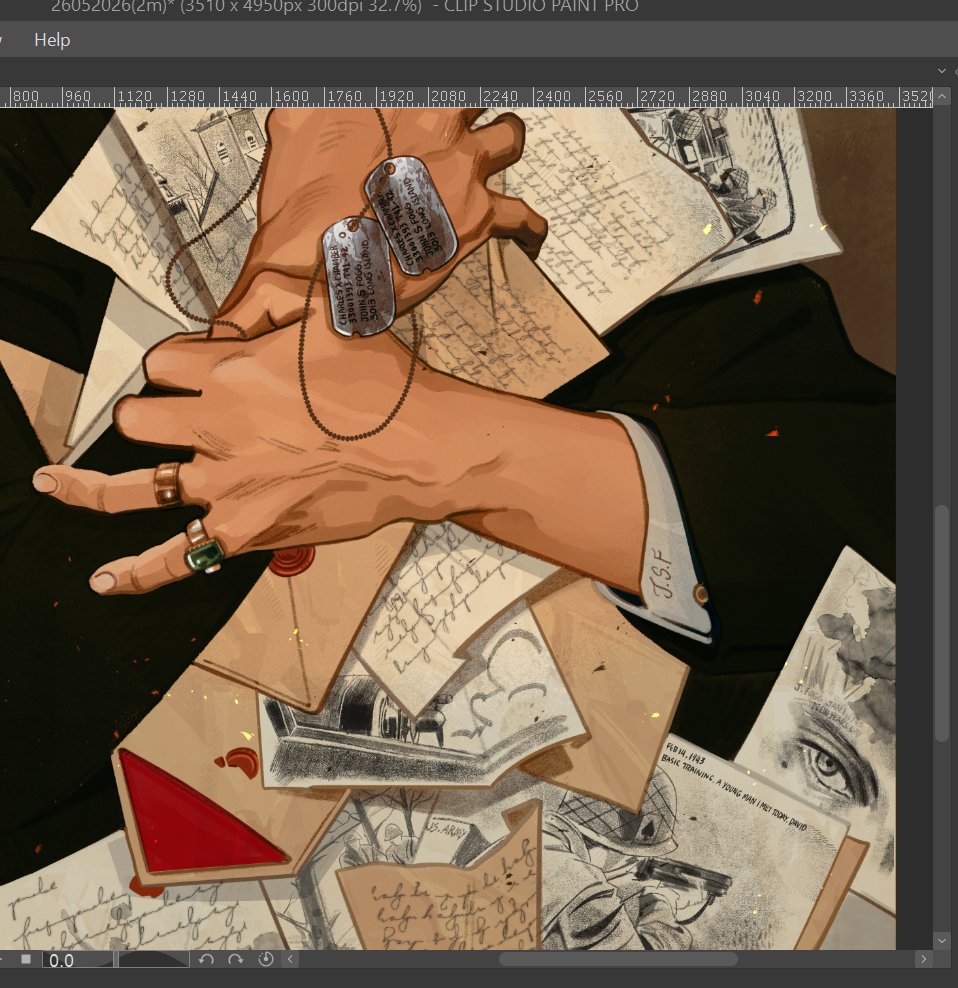Click the horizontal scrollbar thumb
The width and height of the screenshot is (958, 988).
(618, 959)
